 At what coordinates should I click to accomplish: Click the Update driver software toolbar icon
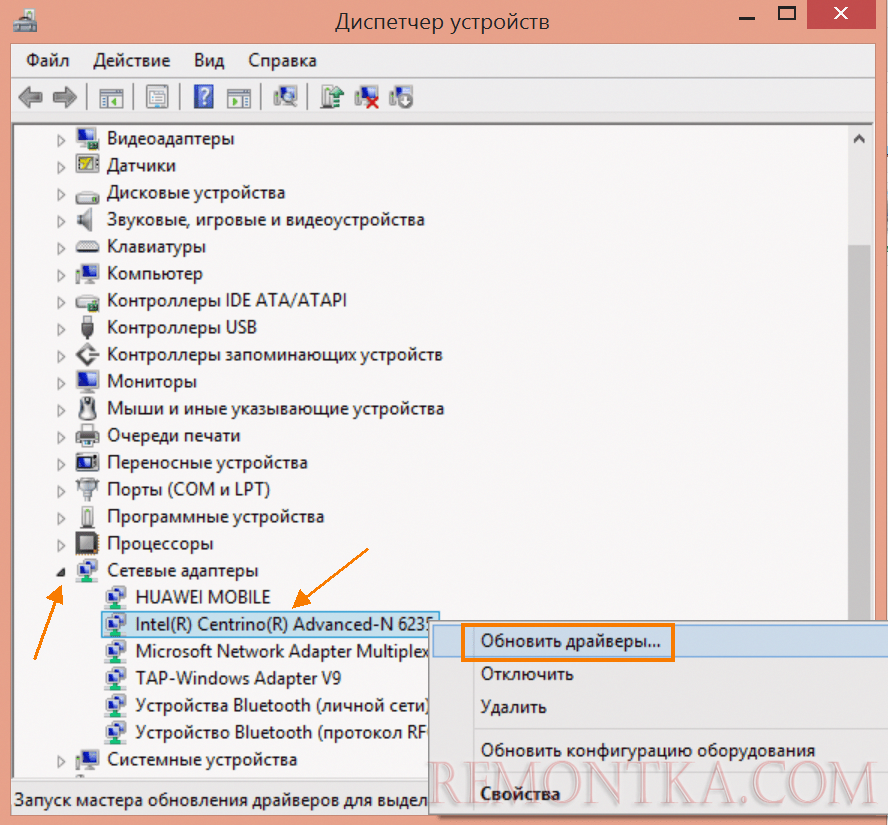pos(332,97)
